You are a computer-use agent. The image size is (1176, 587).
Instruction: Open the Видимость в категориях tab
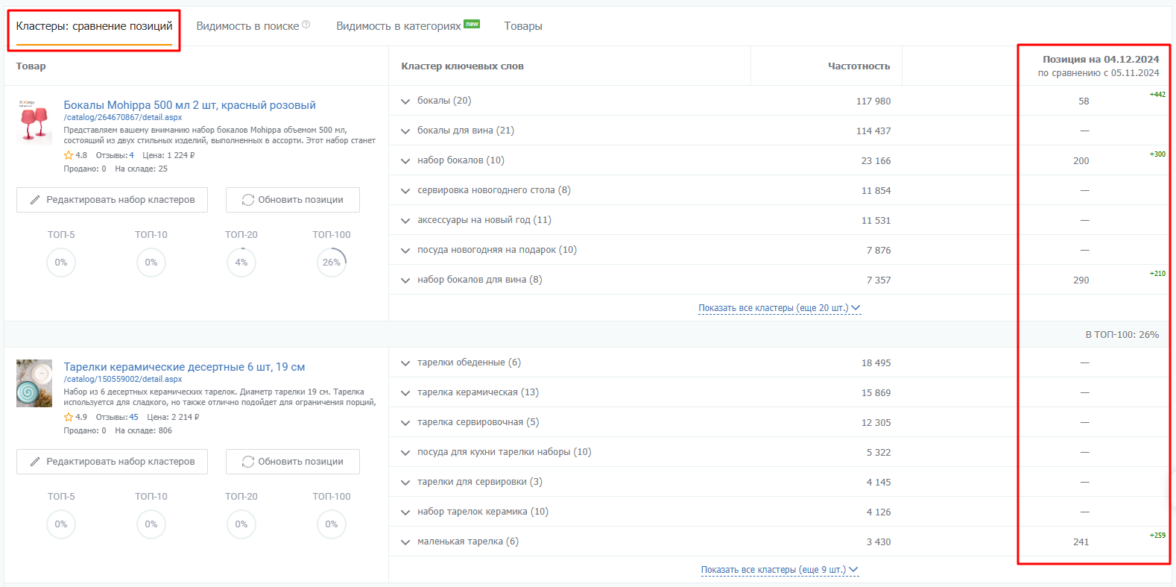point(398,26)
